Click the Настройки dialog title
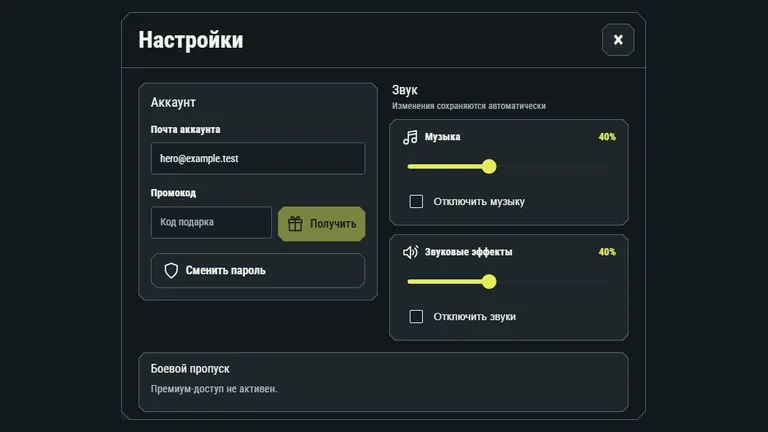The width and height of the screenshot is (768, 432). click(x=191, y=40)
